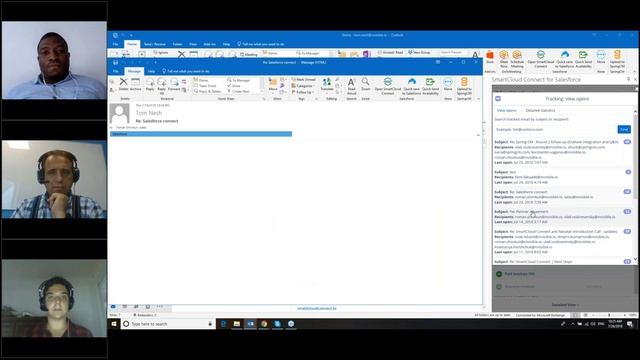Quick Send Availability in main Outlook ribbon
Viewport: 640px width, 360px height.
tap(583, 59)
